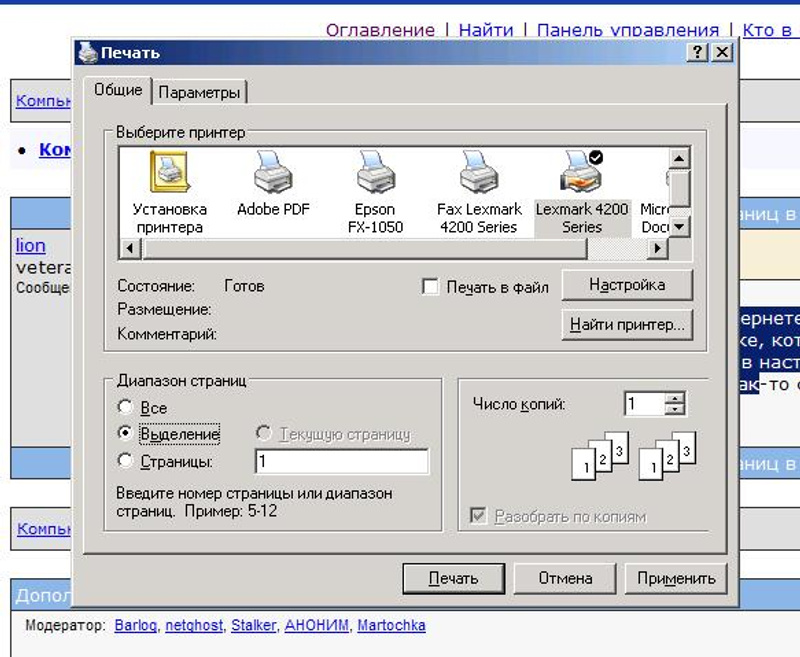800x657 pixels.
Task: Switch to the Общие tab
Action: point(118,90)
